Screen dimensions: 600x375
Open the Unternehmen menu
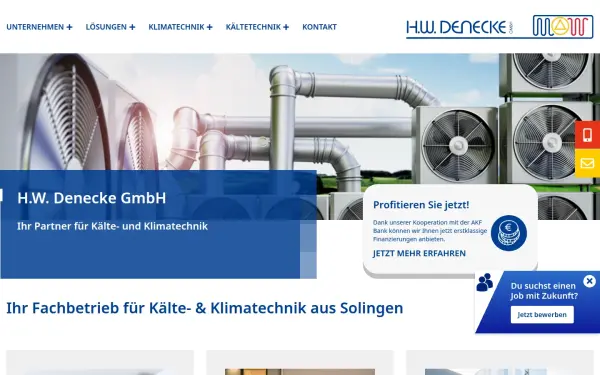pyautogui.click(x=35, y=27)
